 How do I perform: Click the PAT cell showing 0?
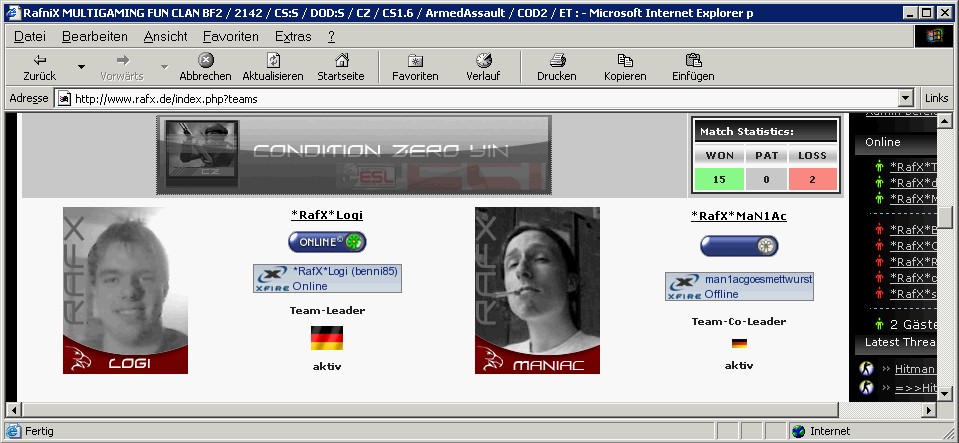(x=766, y=179)
